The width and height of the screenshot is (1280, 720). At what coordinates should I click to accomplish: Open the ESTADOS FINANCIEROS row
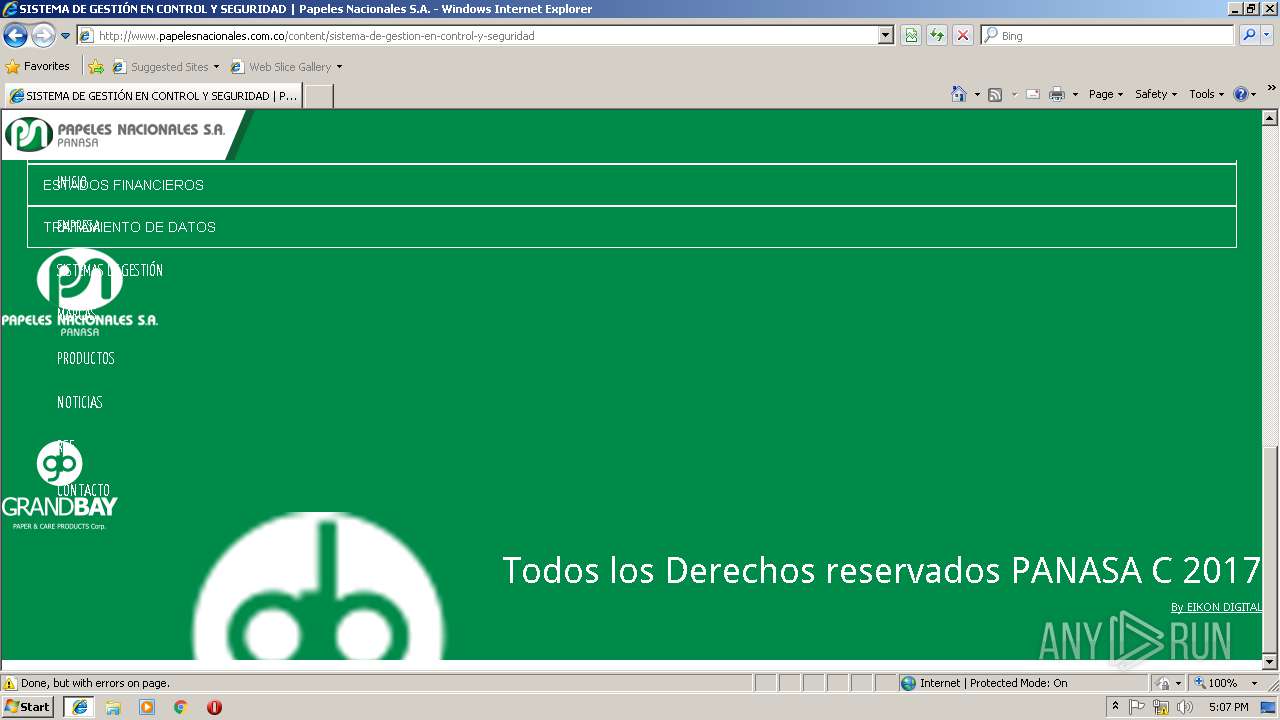[632, 185]
